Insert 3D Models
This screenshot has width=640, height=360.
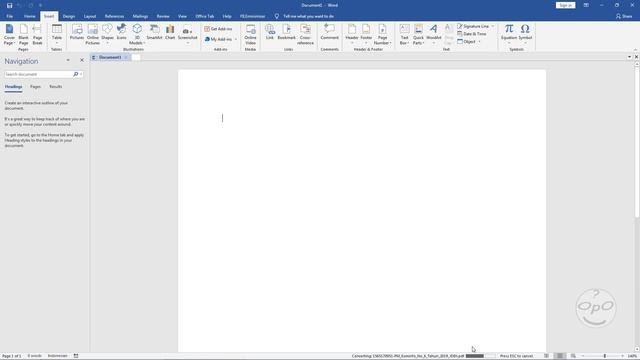tap(137, 34)
